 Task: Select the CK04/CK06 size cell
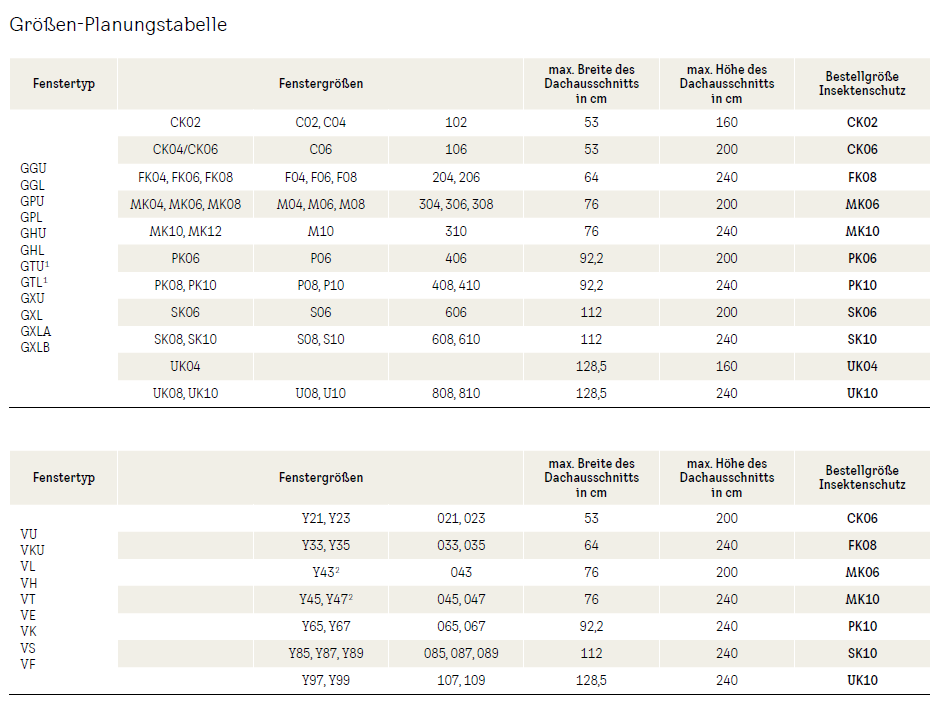pos(185,150)
